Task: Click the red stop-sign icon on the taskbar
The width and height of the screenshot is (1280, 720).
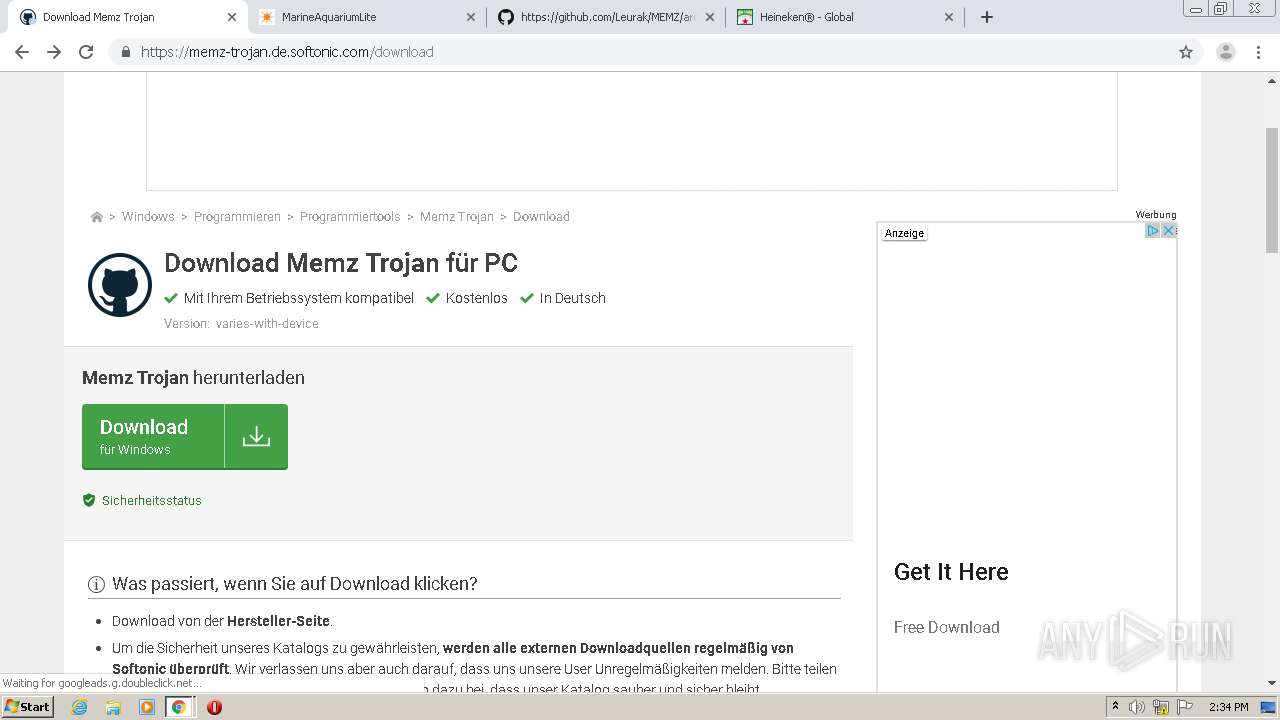Action: [x=214, y=707]
